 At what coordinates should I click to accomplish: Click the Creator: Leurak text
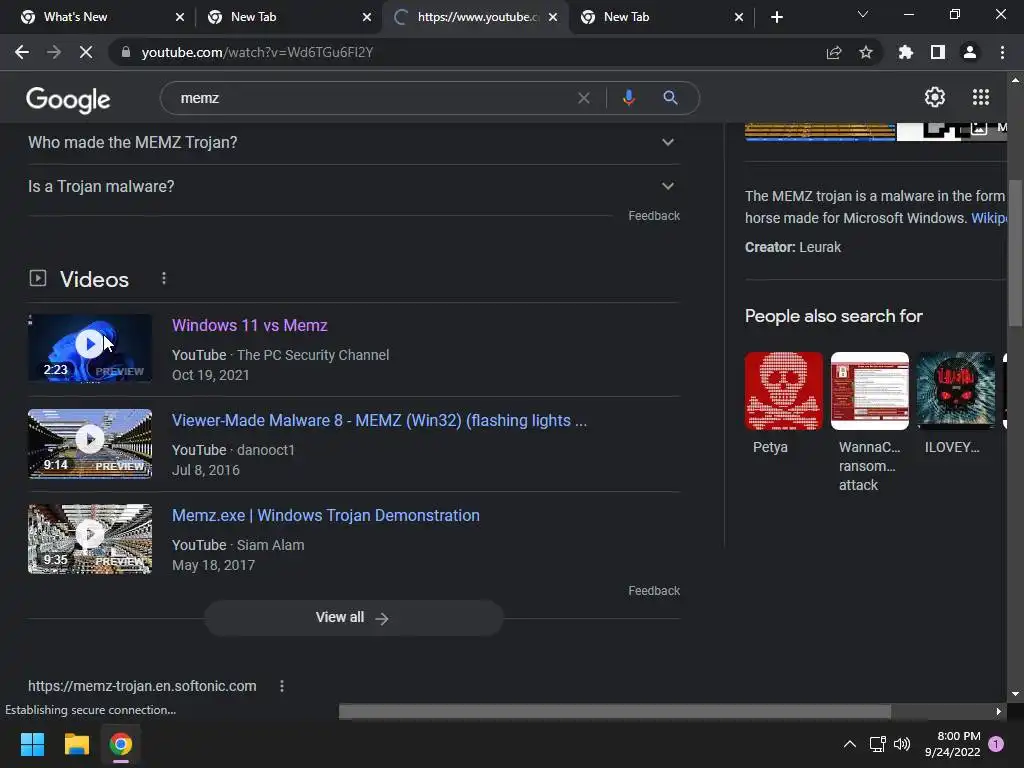point(793,248)
